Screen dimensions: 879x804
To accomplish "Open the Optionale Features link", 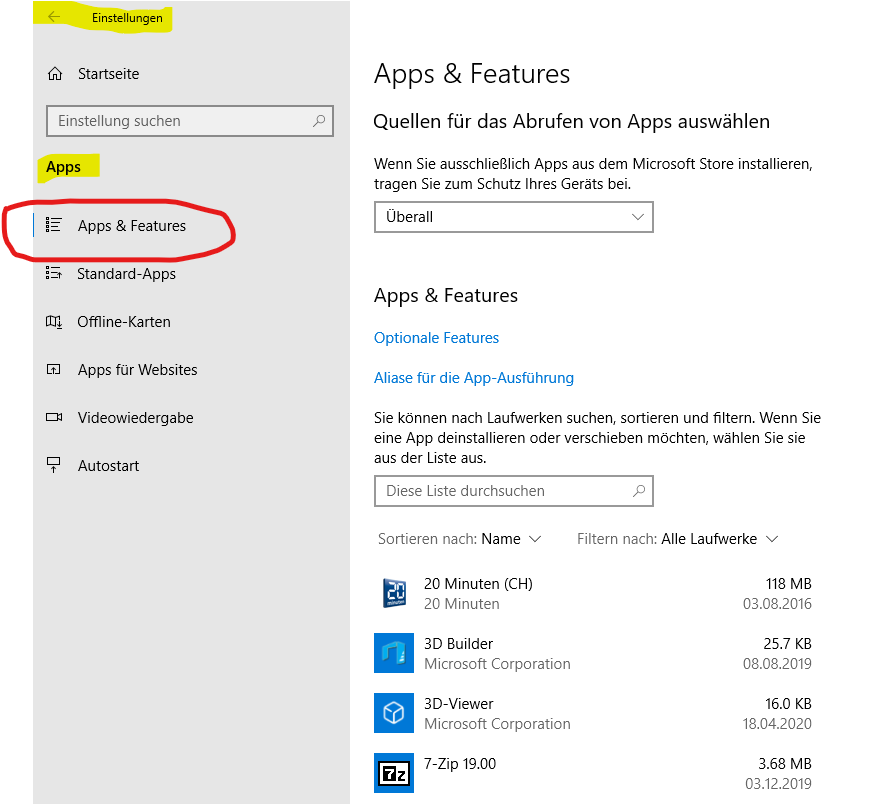I will click(436, 338).
